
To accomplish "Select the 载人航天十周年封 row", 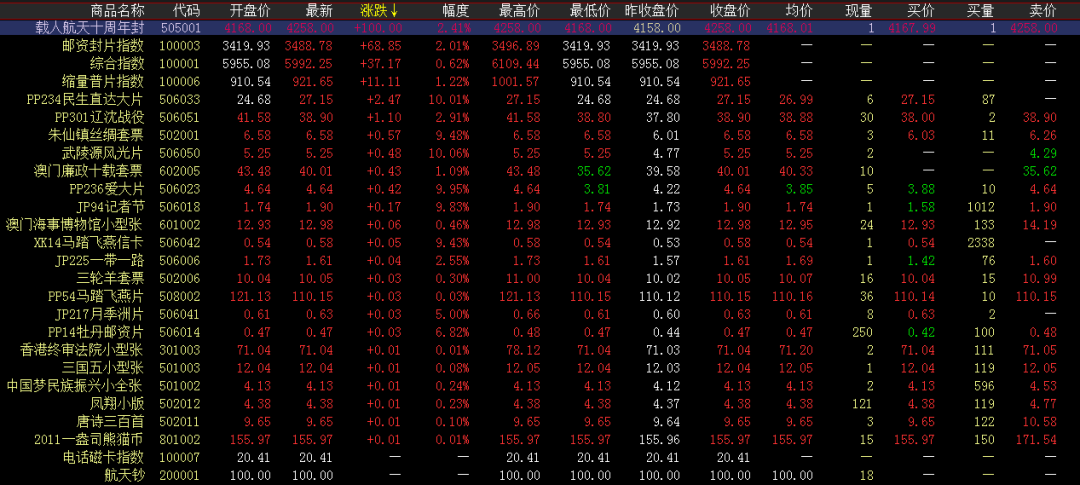I will click(x=540, y=28).
